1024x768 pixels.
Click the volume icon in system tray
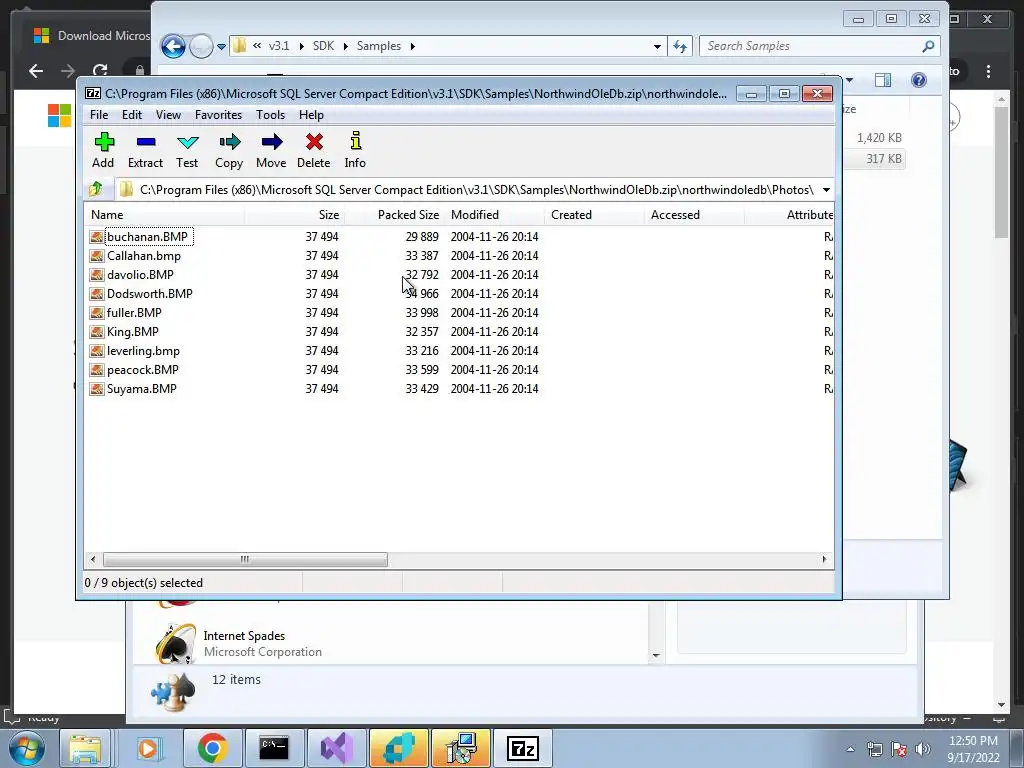coord(922,749)
